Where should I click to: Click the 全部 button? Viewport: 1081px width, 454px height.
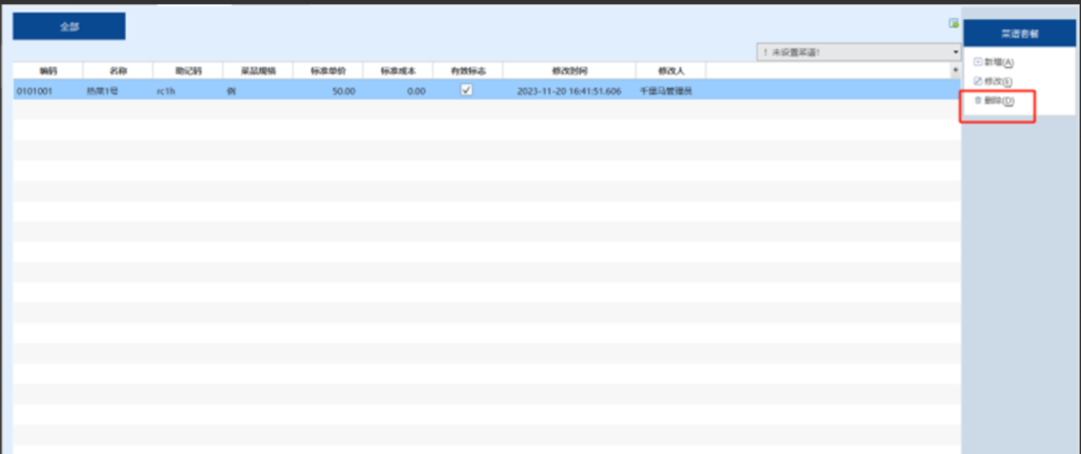(x=69, y=27)
